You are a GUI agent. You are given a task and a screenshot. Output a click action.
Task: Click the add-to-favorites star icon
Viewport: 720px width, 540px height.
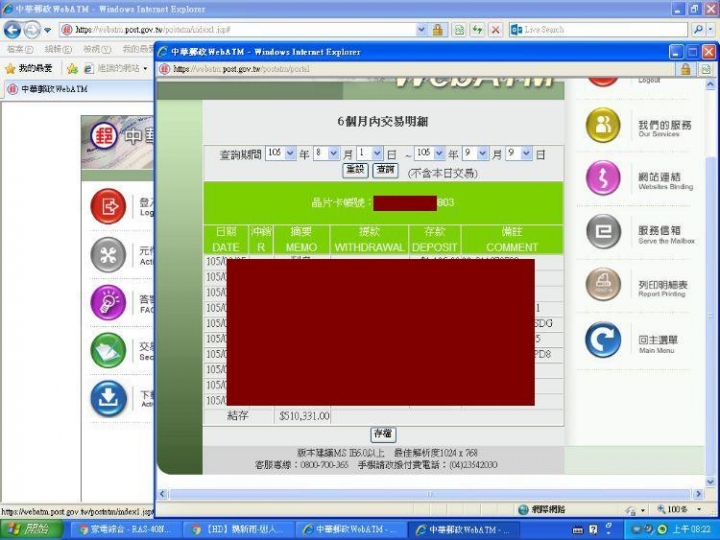(x=72, y=69)
